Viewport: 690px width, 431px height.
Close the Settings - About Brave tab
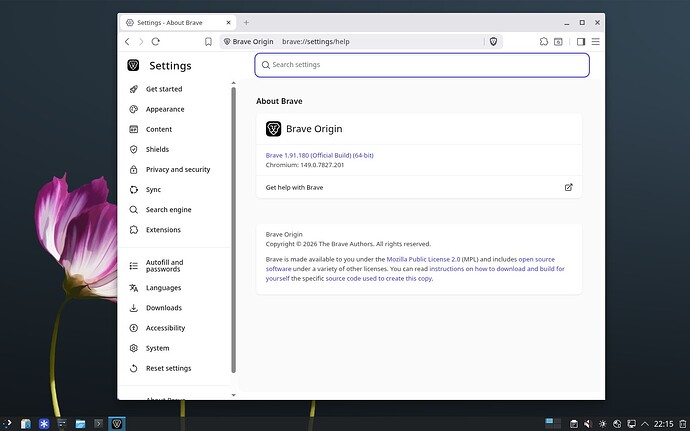[x=228, y=22]
